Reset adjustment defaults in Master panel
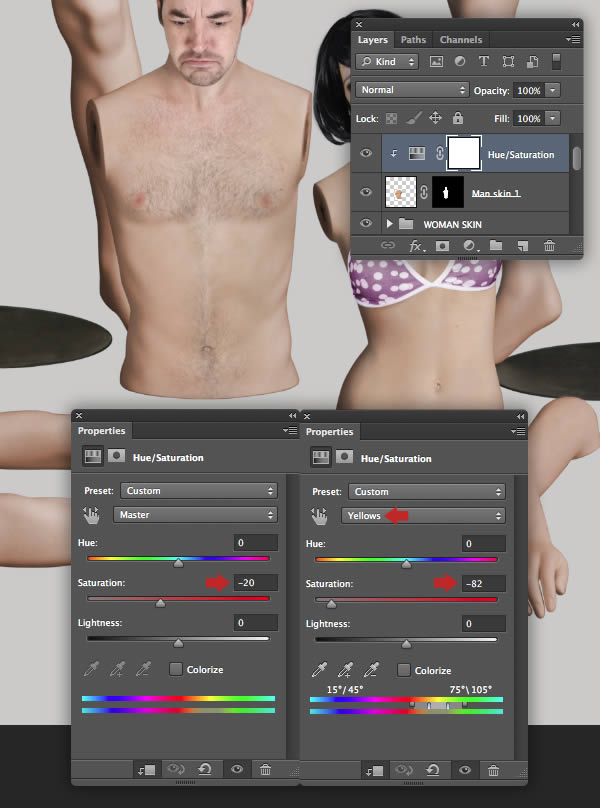Viewport: 600px width, 808px height. (x=205, y=770)
